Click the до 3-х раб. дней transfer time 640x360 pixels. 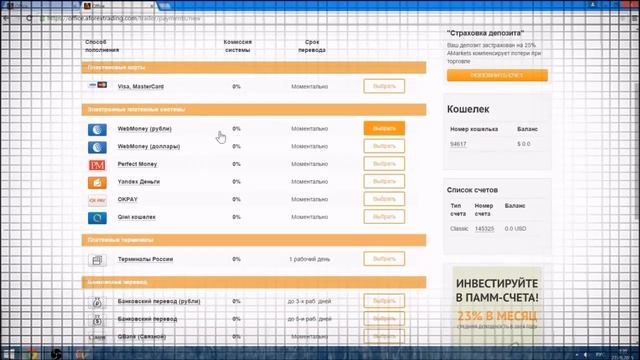coord(309,301)
